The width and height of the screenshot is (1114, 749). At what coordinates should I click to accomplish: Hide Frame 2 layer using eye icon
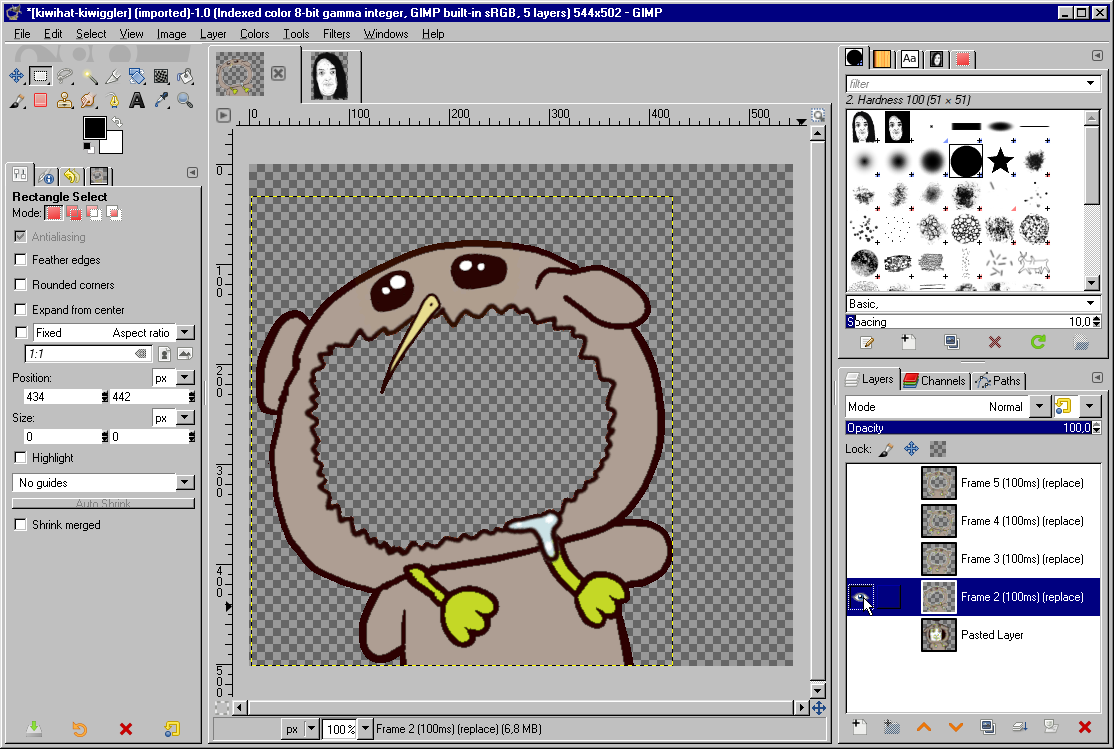(860, 597)
